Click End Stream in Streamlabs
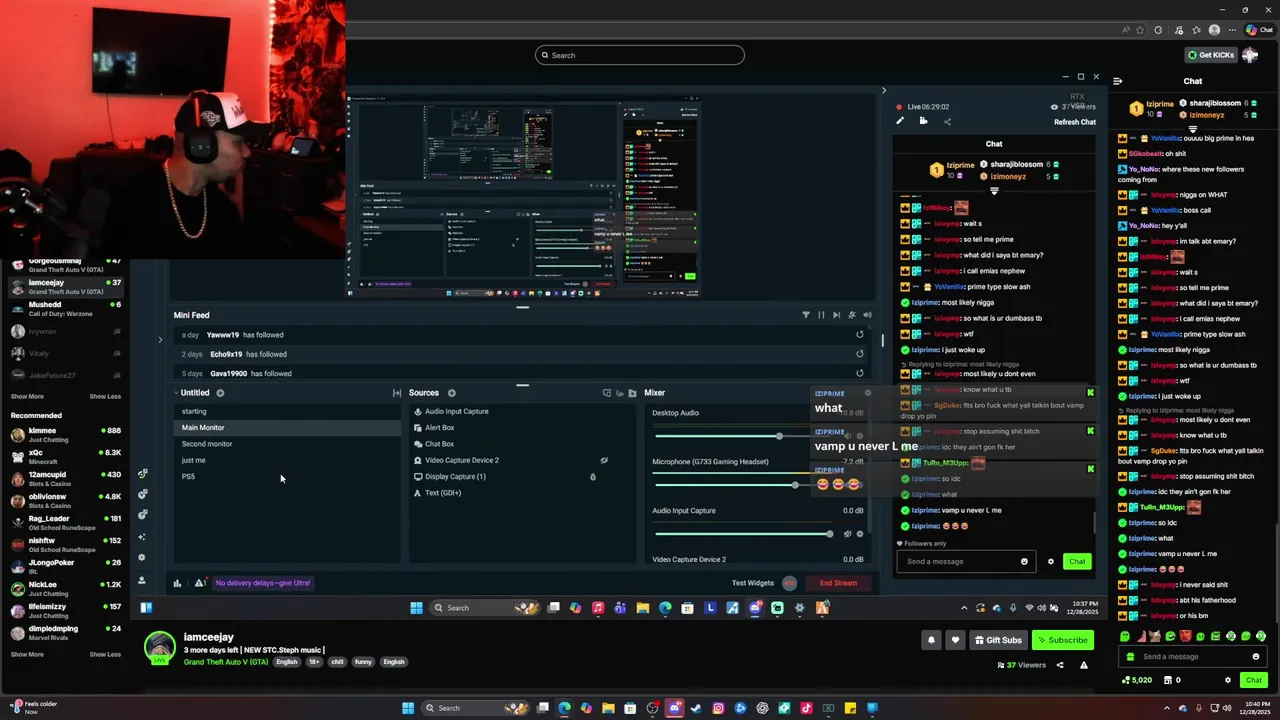The image size is (1280, 720). pos(838,583)
